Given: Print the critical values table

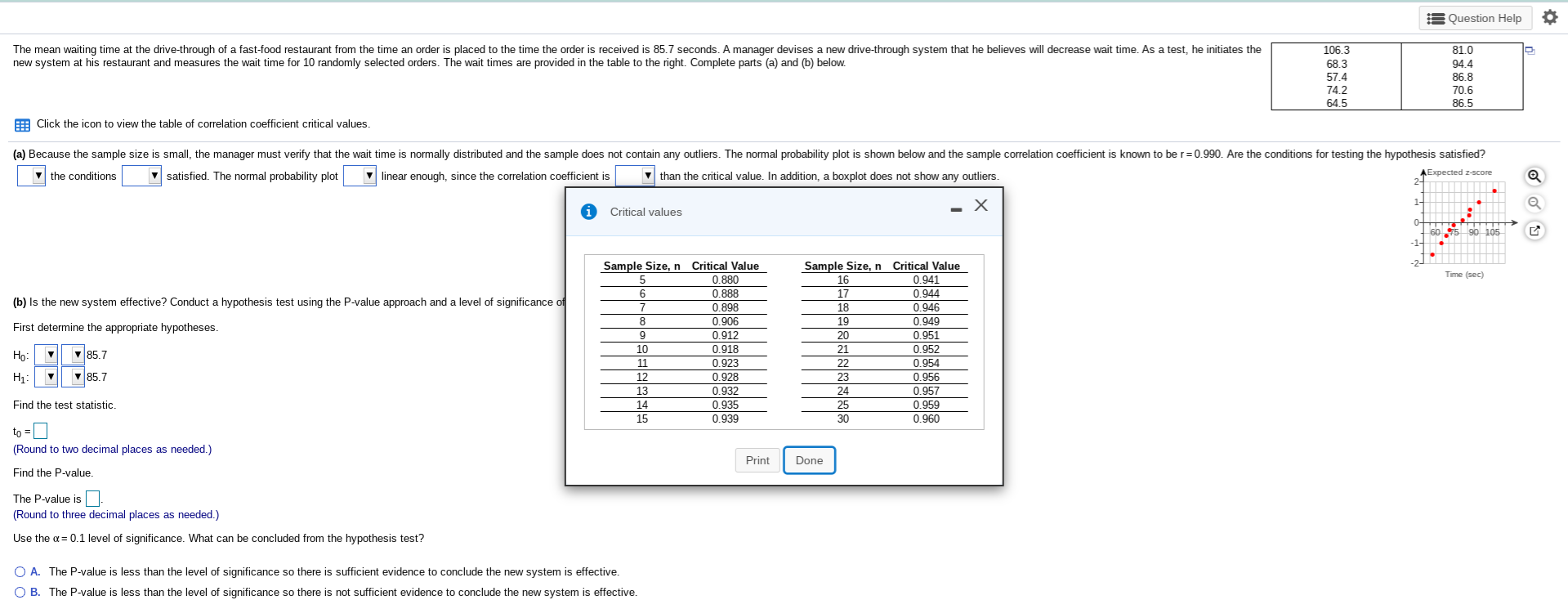Looking at the screenshot, I should tap(757, 460).
